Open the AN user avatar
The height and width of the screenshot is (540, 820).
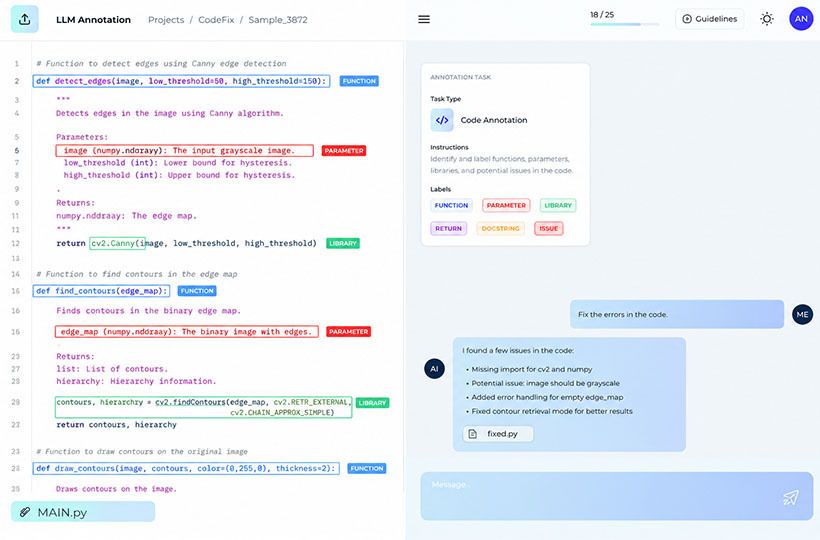[801, 19]
